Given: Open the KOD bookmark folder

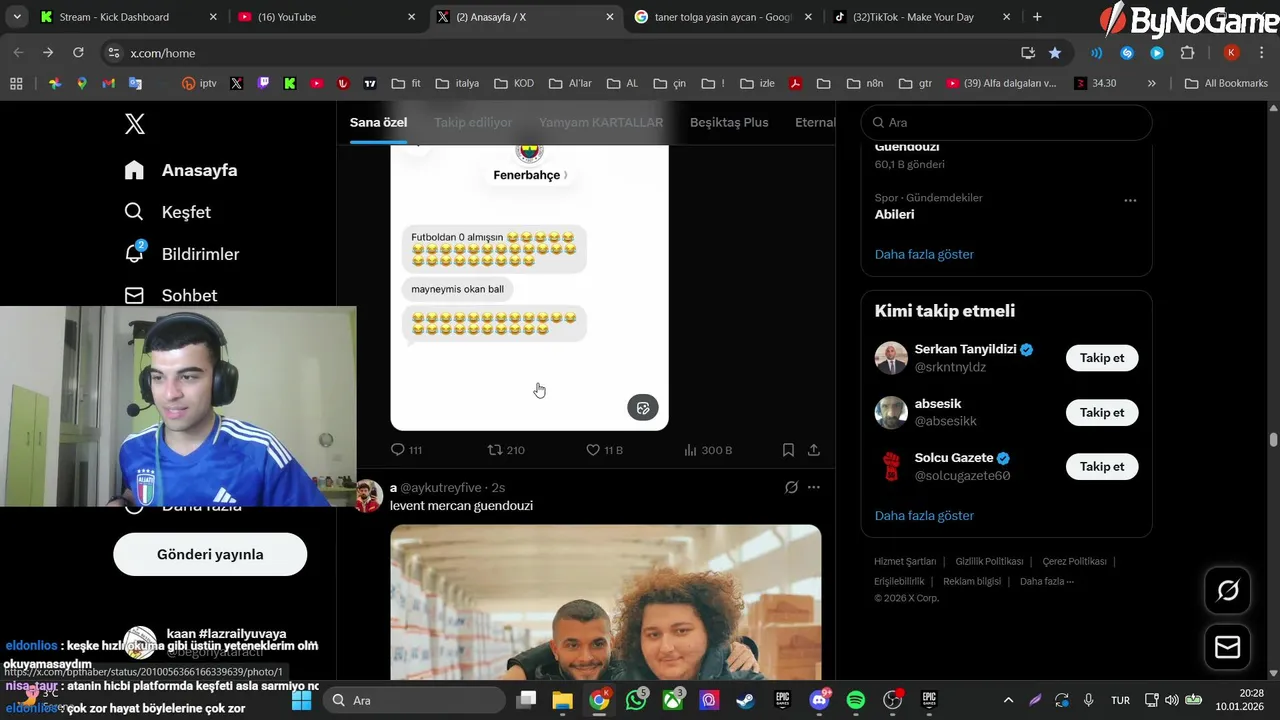Looking at the screenshot, I should click(x=514, y=83).
